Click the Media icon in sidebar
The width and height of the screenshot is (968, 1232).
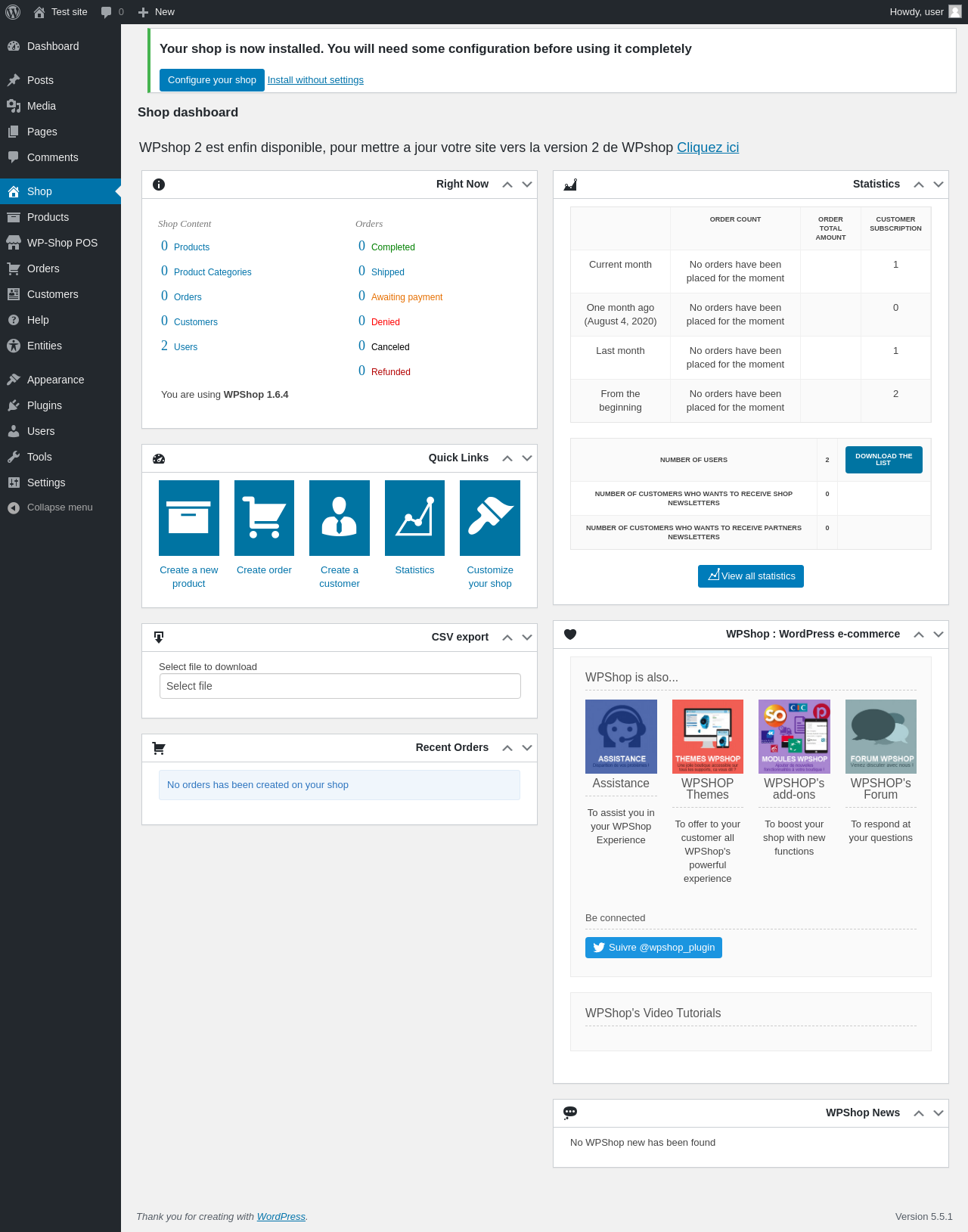(x=14, y=106)
